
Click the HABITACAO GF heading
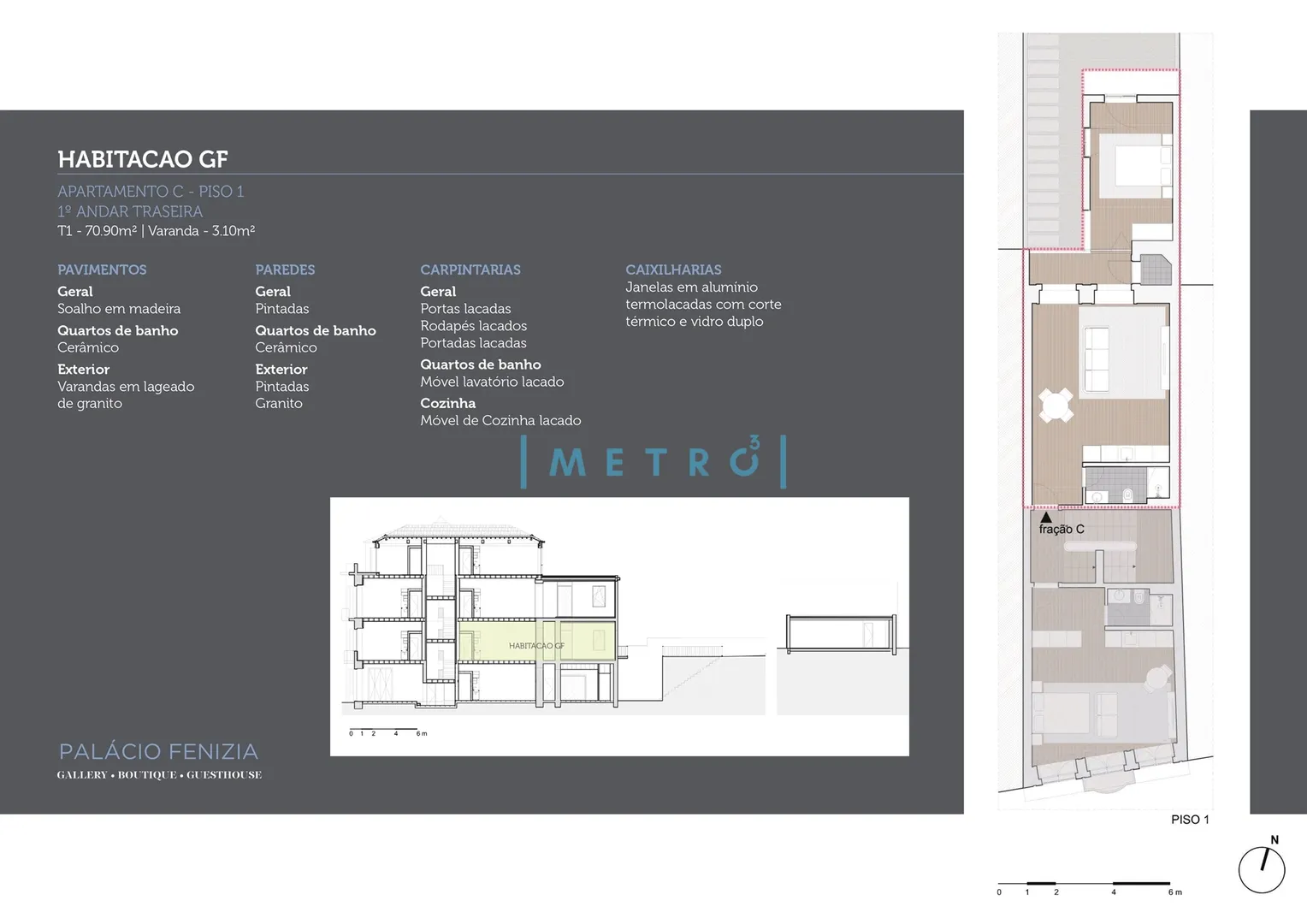click(143, 159)
